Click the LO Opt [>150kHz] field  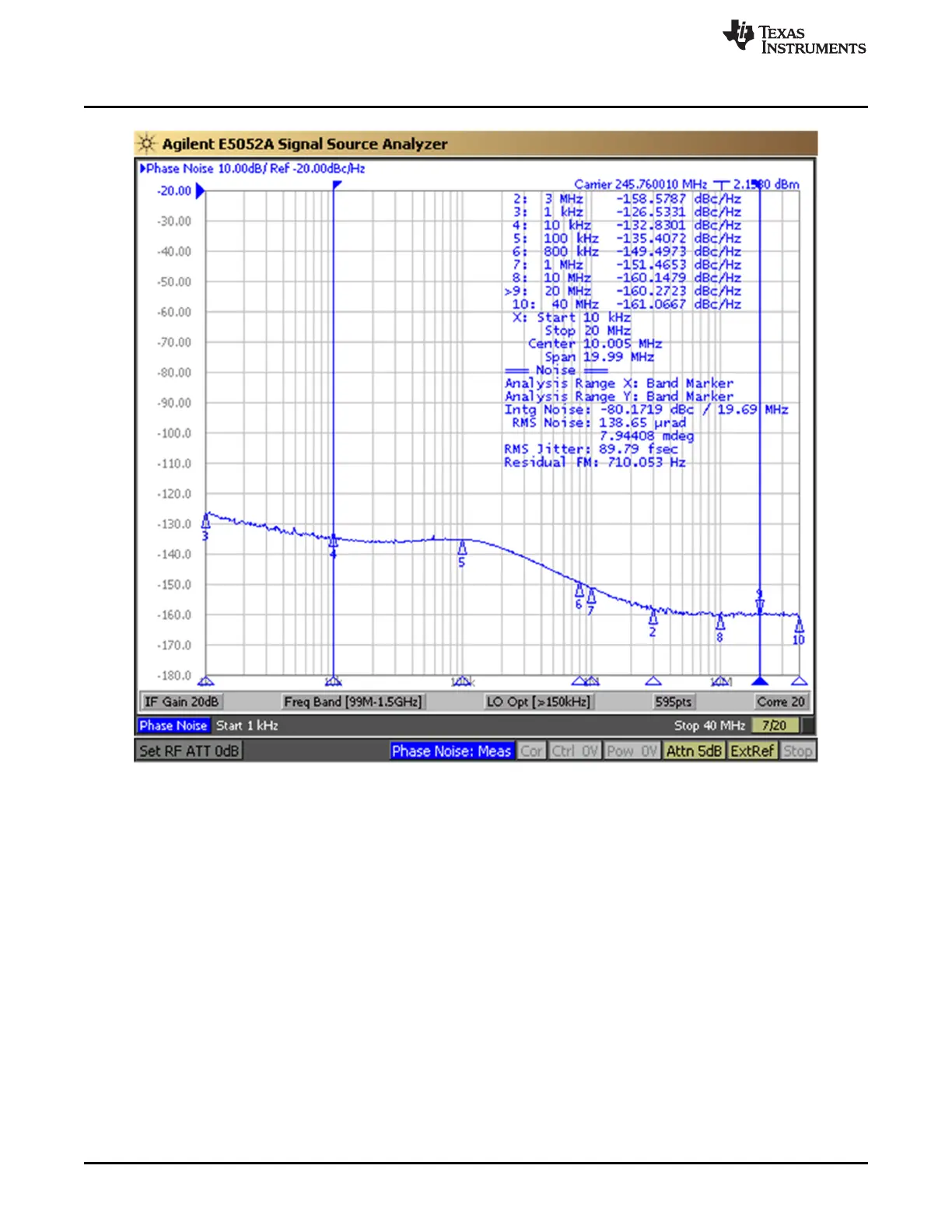[538, 702]
